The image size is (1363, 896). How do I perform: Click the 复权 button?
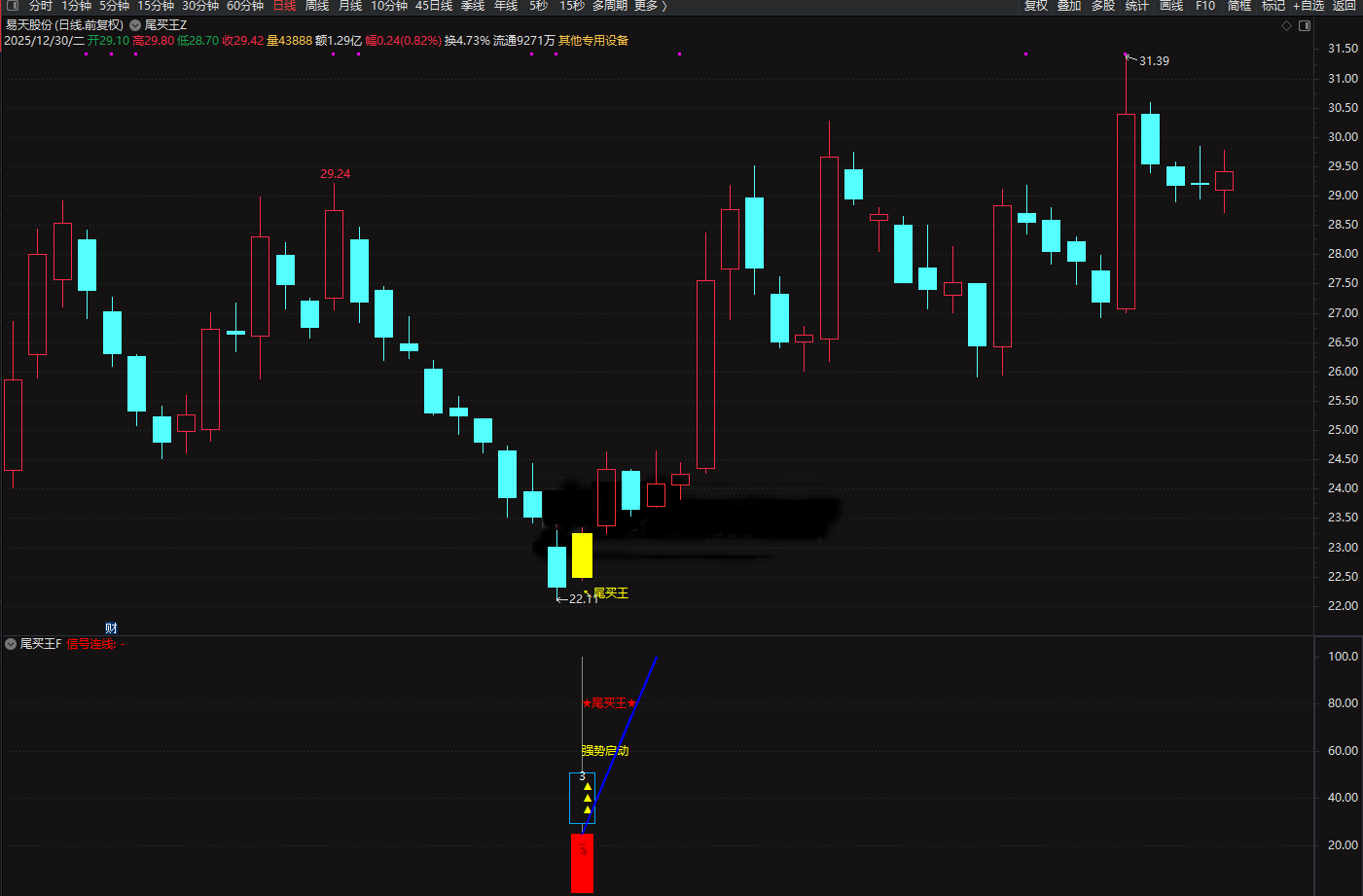(1036, 6)
